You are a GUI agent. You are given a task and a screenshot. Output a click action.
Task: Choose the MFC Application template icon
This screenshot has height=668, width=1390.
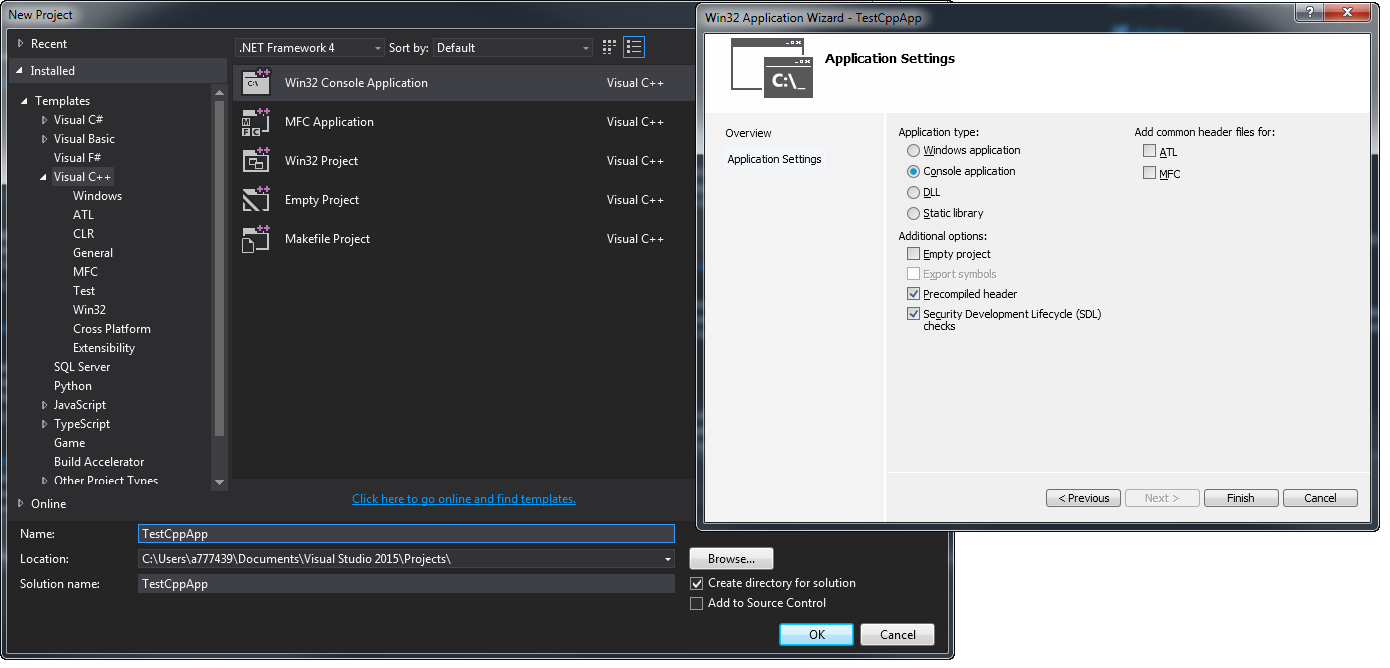tap(257, 122)
